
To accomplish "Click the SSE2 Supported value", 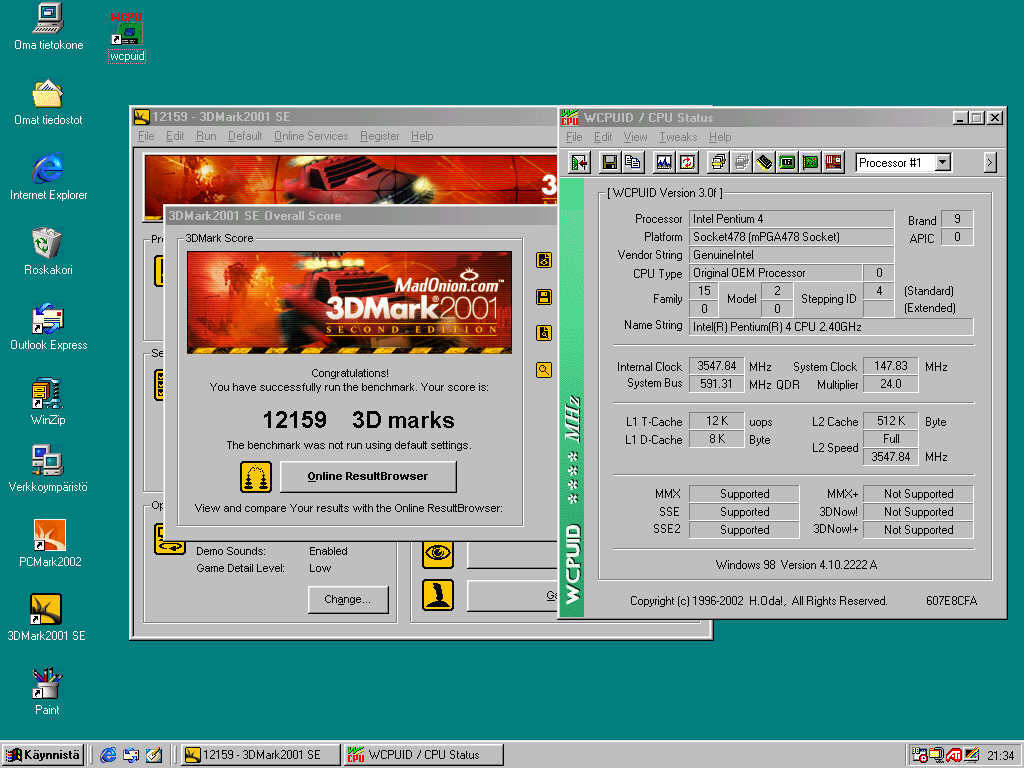I will pos(744,530).
